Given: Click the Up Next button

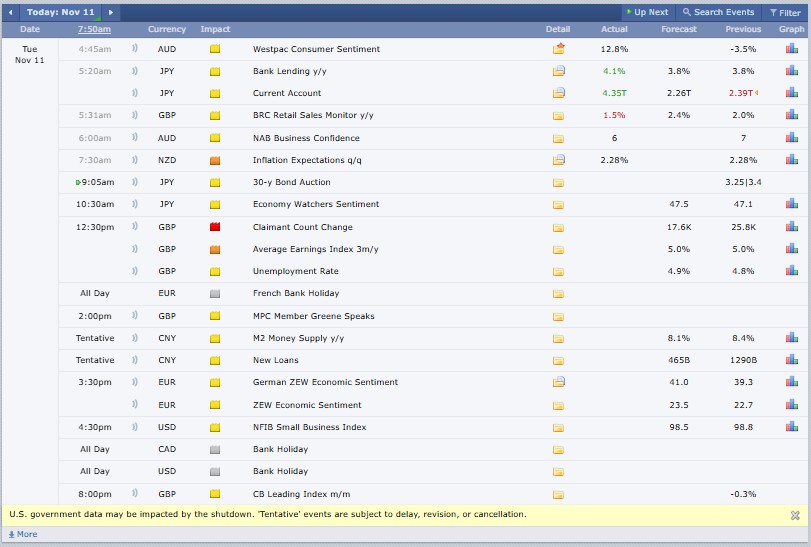Looking at the screenshot, I should coord(646,13).
